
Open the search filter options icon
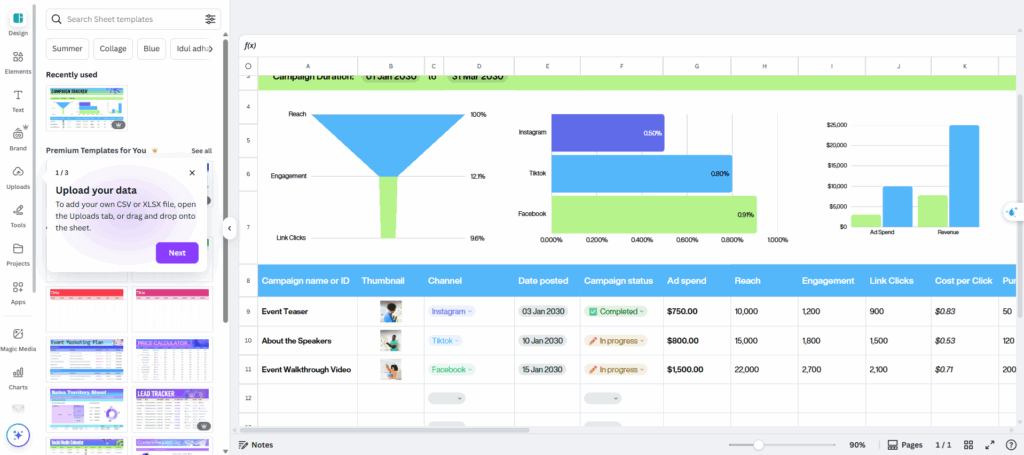[x=210, y=20]
